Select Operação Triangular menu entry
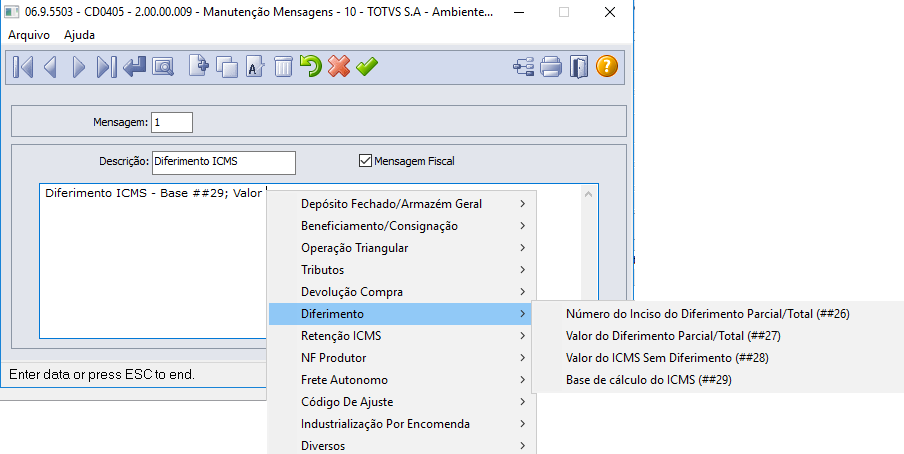This screenshot has height=454, width=904. coord(402,247)
